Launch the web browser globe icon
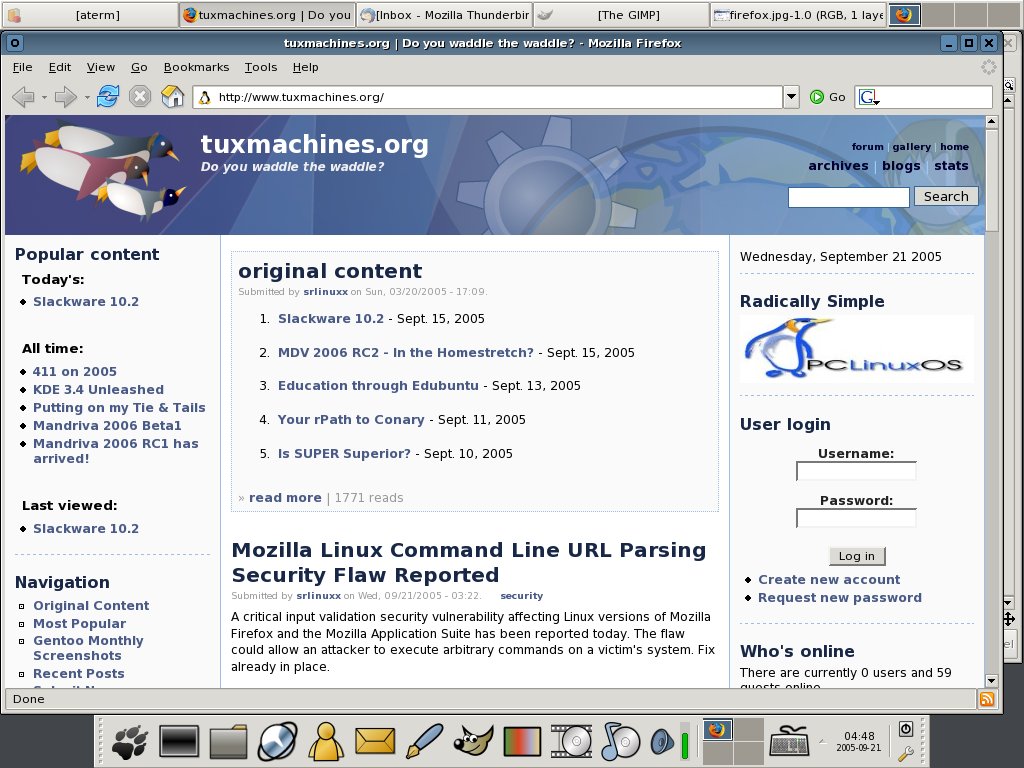Screen dimensions: 1024x768 point(278,741)
